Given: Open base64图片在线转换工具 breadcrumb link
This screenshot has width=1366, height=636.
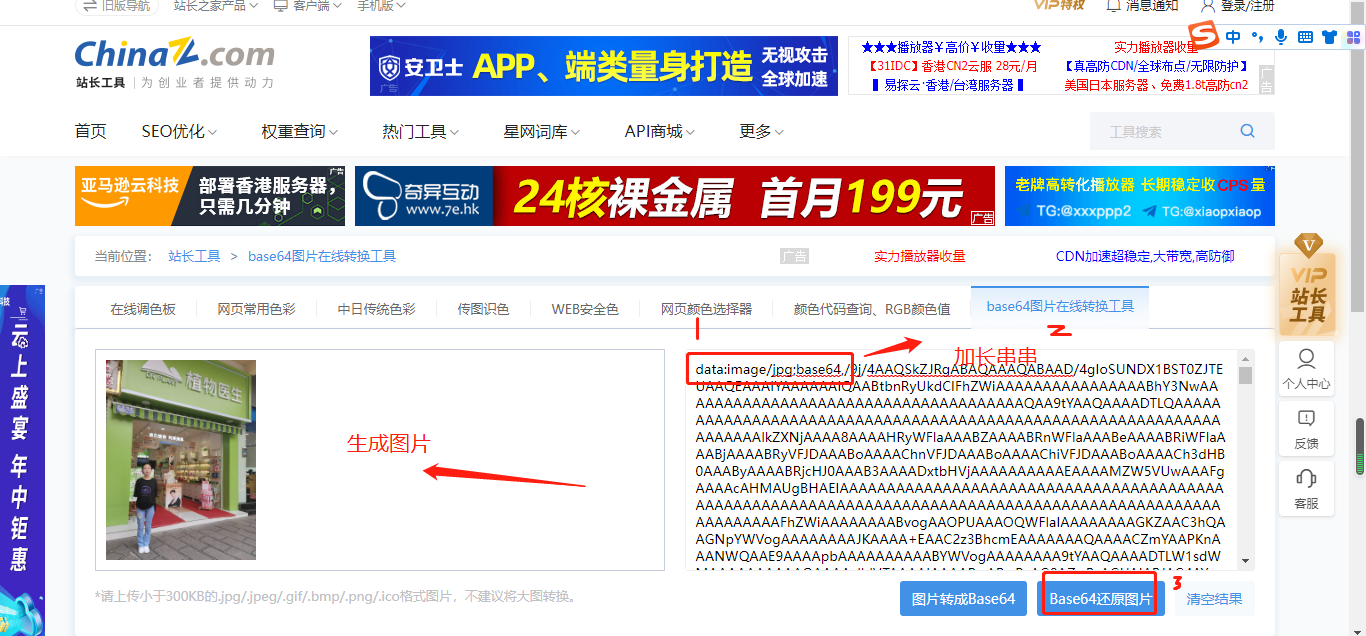Looking at the screenshot, I should pyautogui.click(x=322, y=256).
